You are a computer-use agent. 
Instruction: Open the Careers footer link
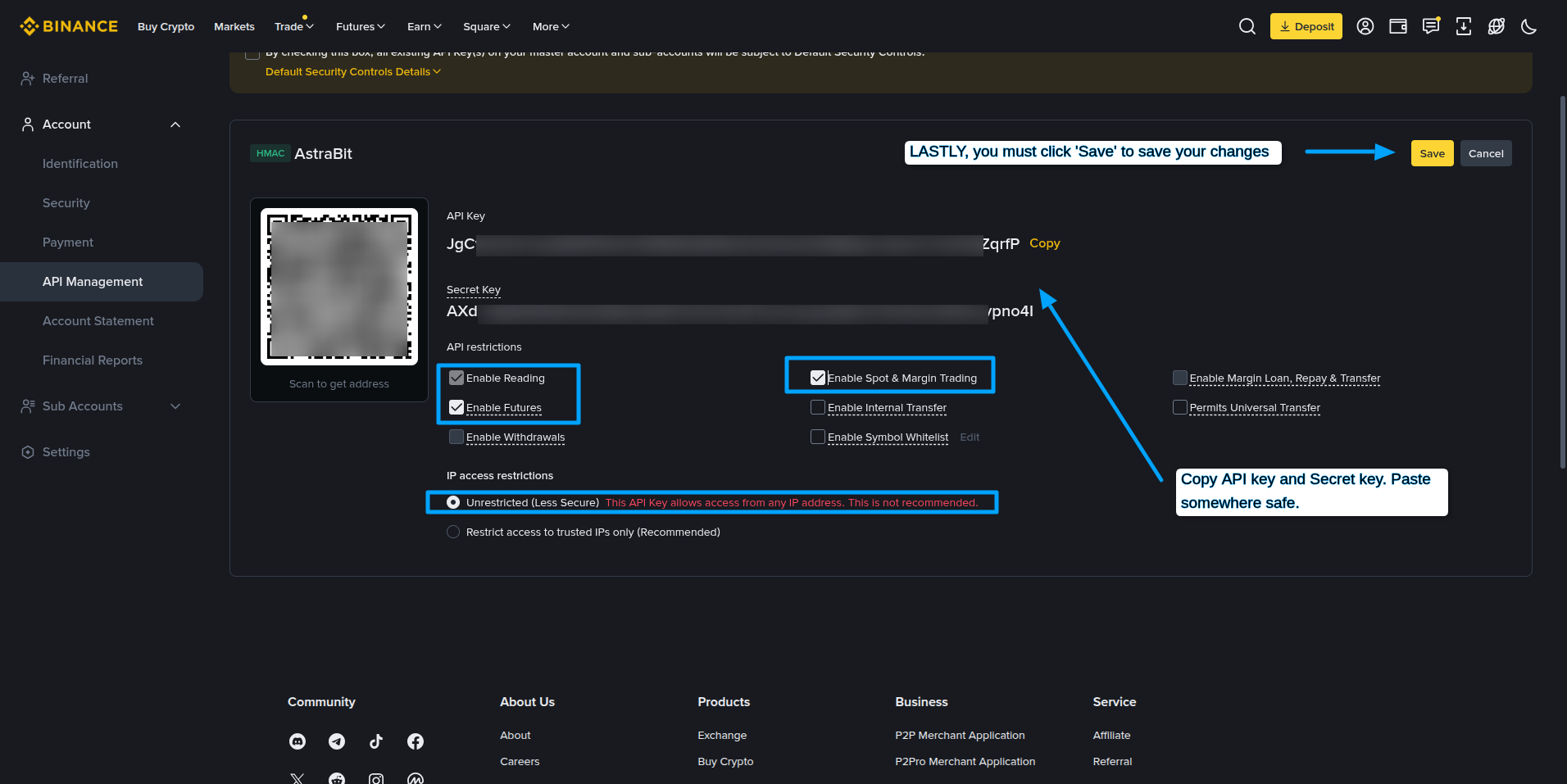(520, 762)
